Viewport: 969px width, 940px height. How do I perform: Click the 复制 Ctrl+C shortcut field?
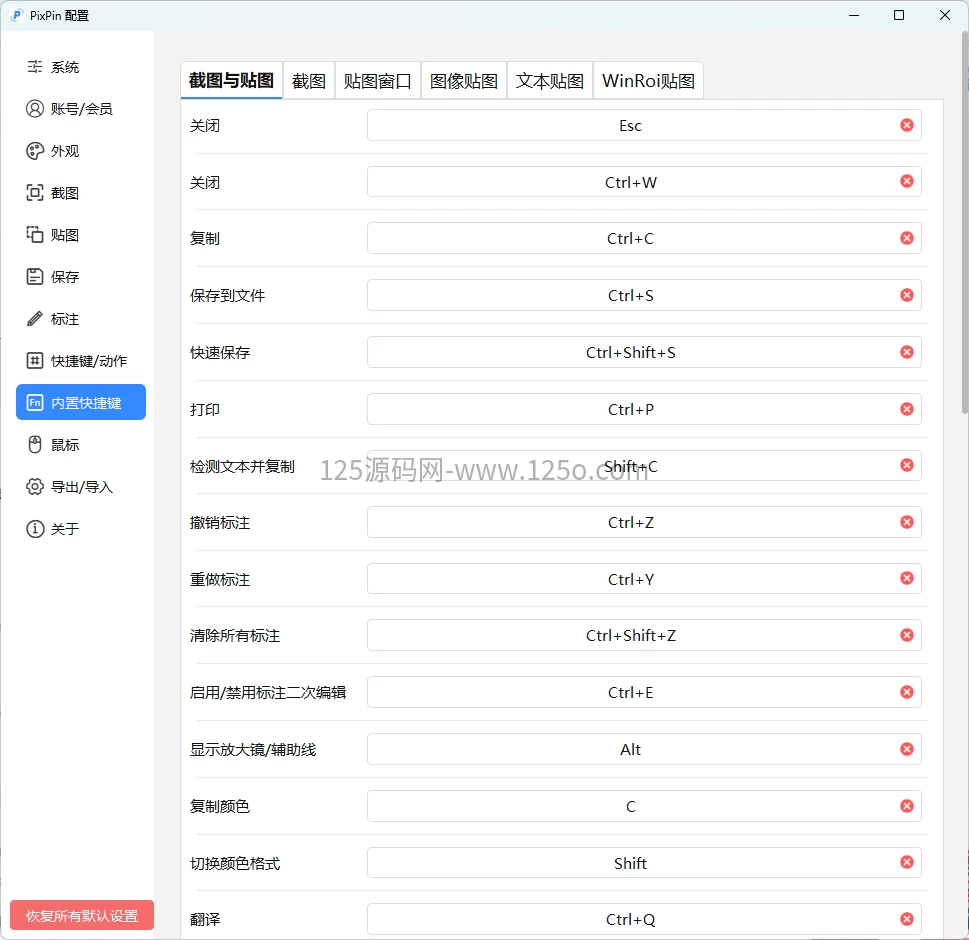pos(630,239)
